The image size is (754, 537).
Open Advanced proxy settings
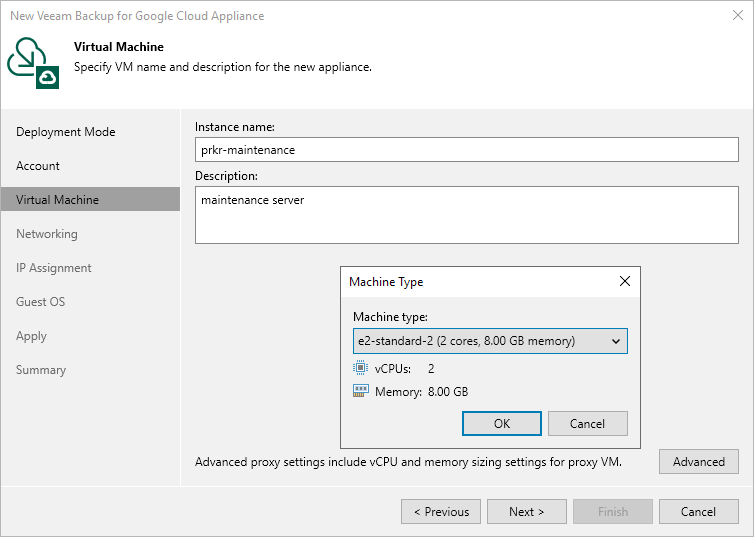tap(699, 462)
